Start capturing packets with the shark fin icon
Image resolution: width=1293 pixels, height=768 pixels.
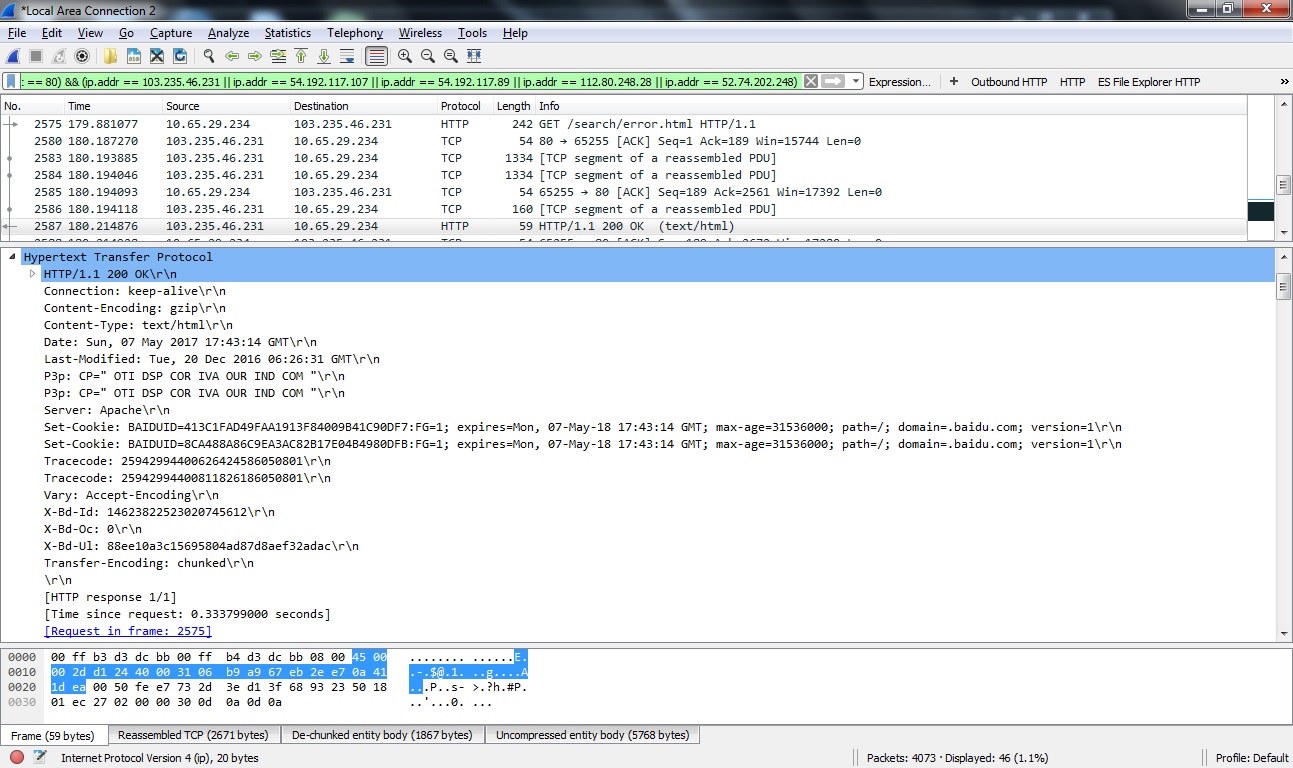click(13, 56)
